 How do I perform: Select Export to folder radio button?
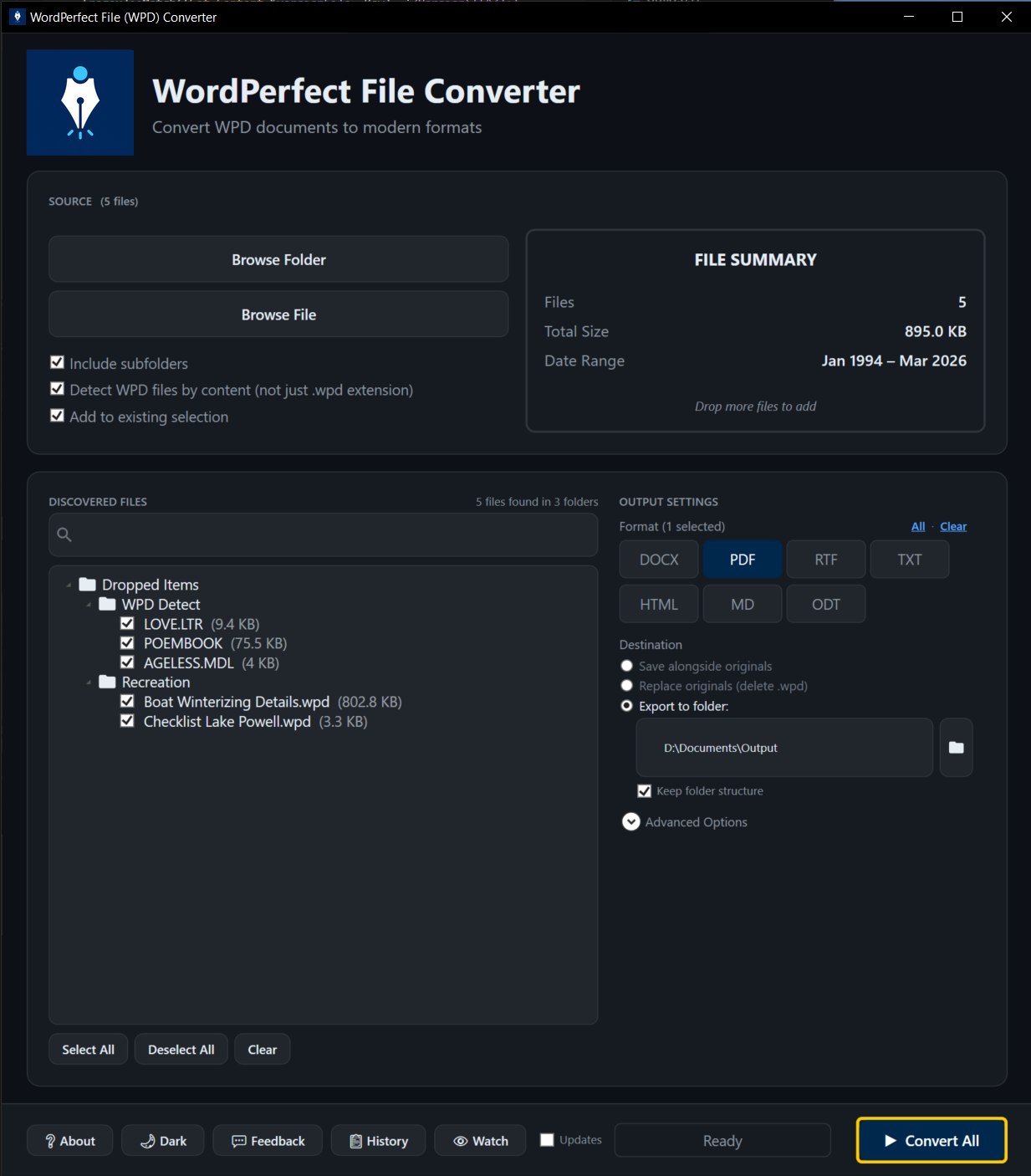pos(626,706)
